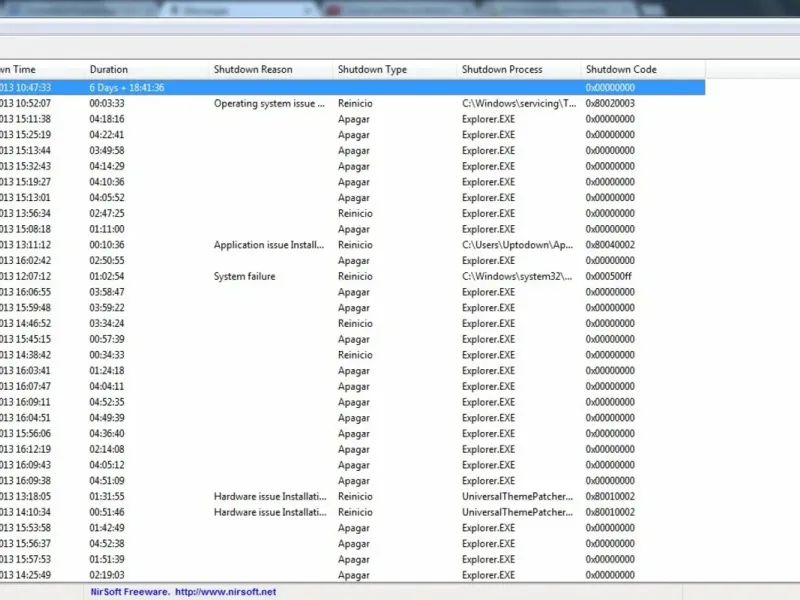
Task: Select 'UniversalThemePatcher...' in the 00:51:46 row
Action: click(517, 512)
